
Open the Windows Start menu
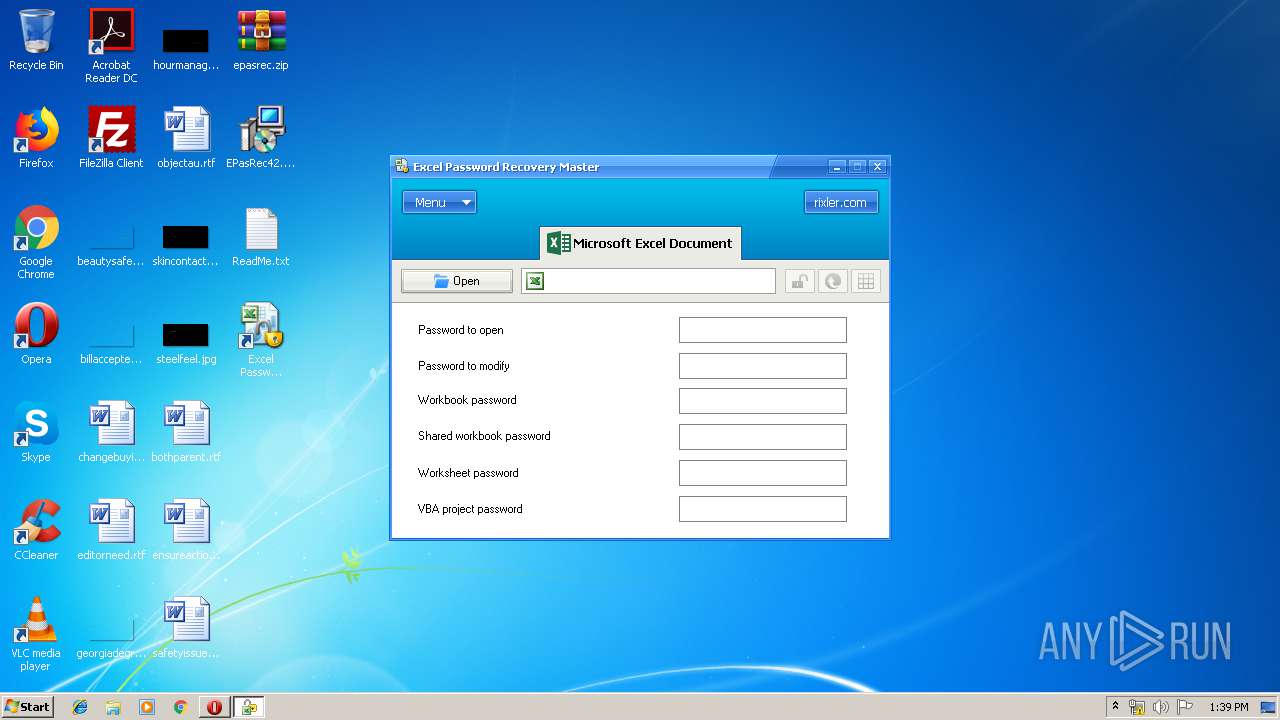[28, 706]
